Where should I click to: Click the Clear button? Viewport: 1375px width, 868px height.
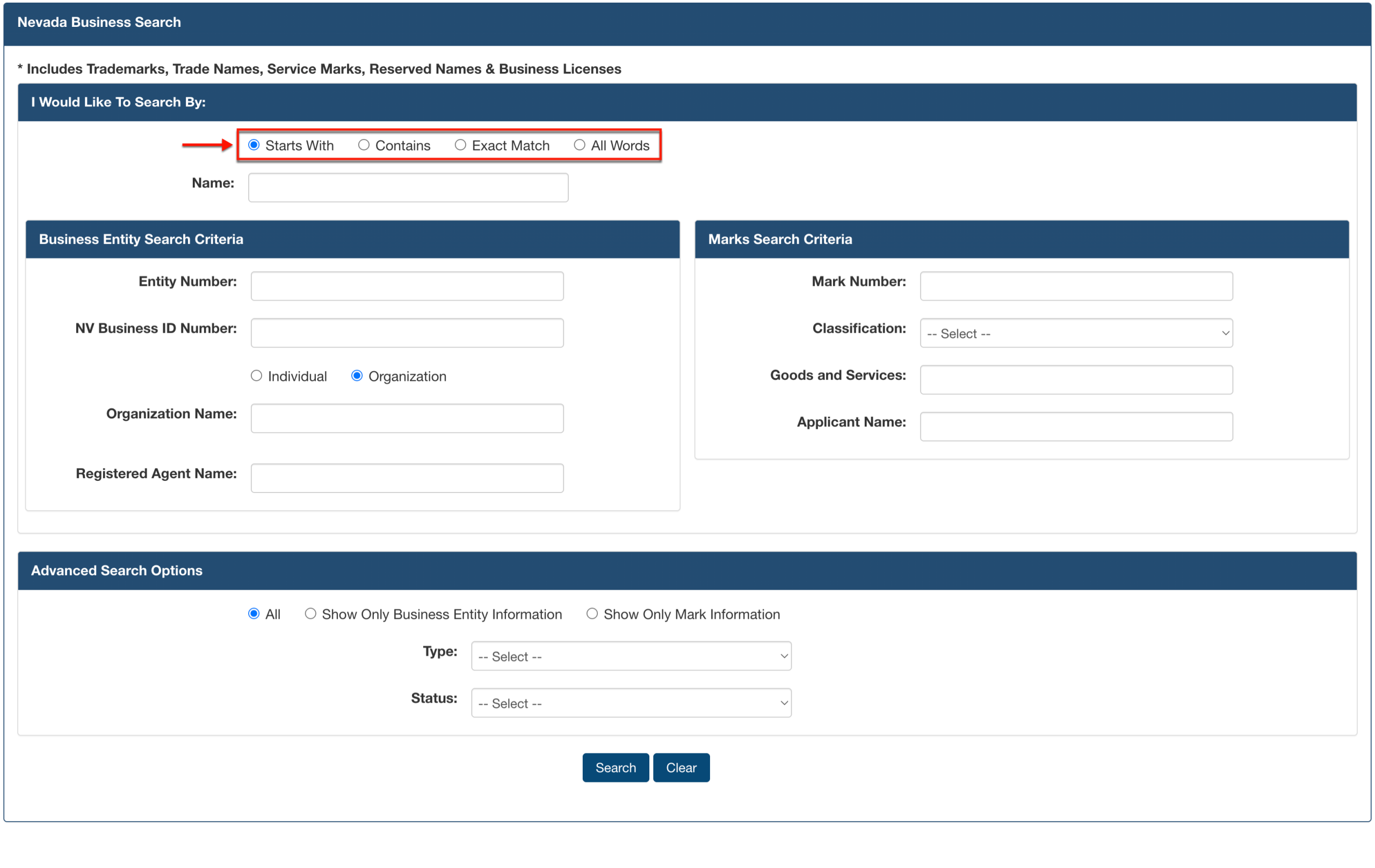point(681,768)
